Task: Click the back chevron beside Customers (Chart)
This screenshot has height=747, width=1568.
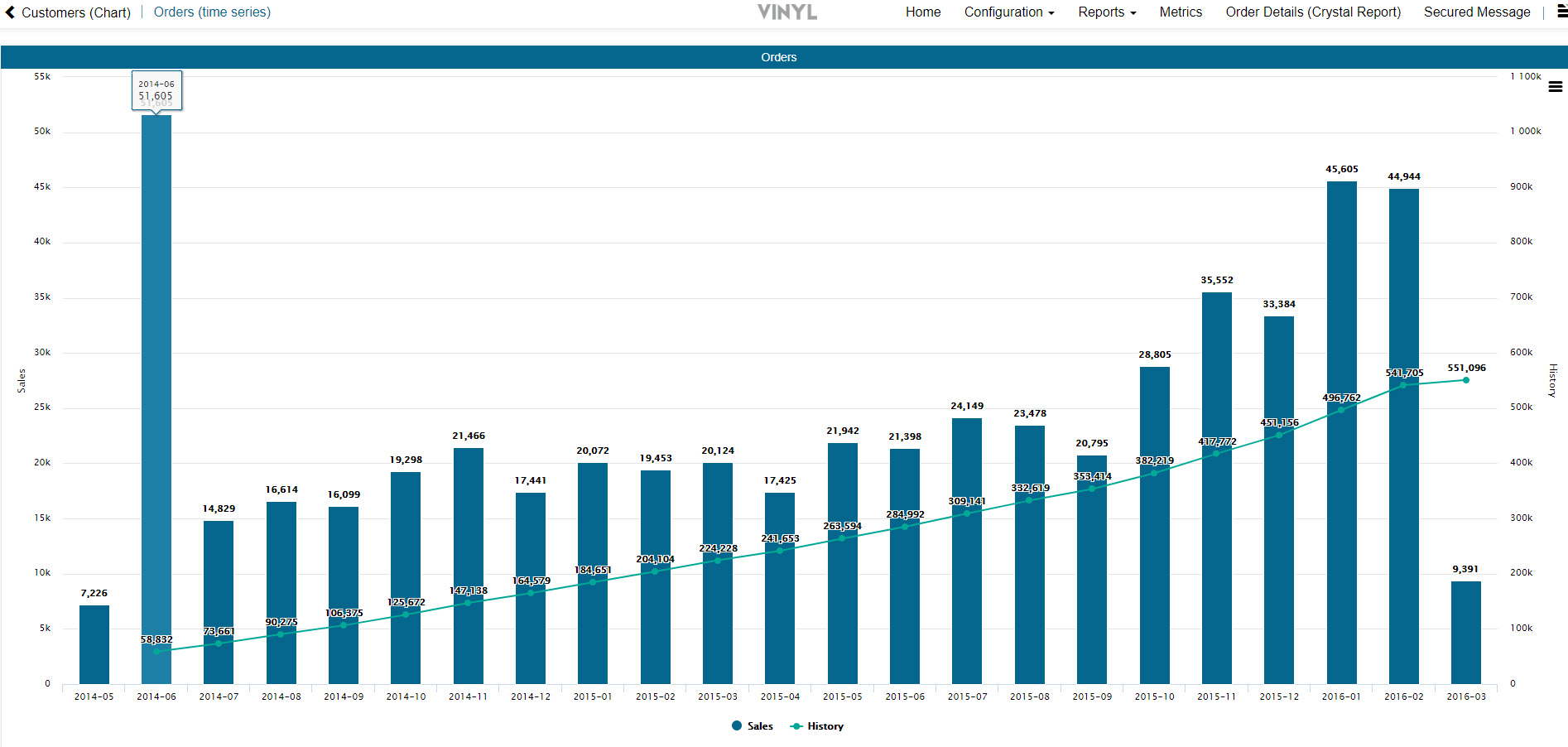Action: tap(10, 12)
